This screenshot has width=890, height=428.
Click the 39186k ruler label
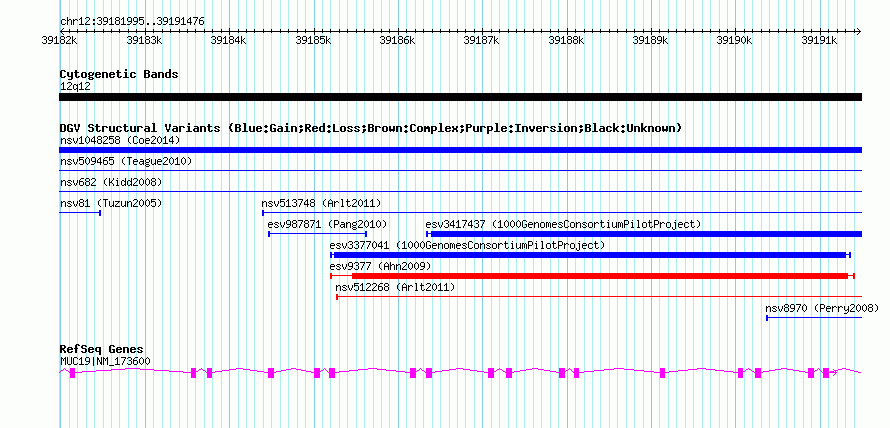(397, 40)
